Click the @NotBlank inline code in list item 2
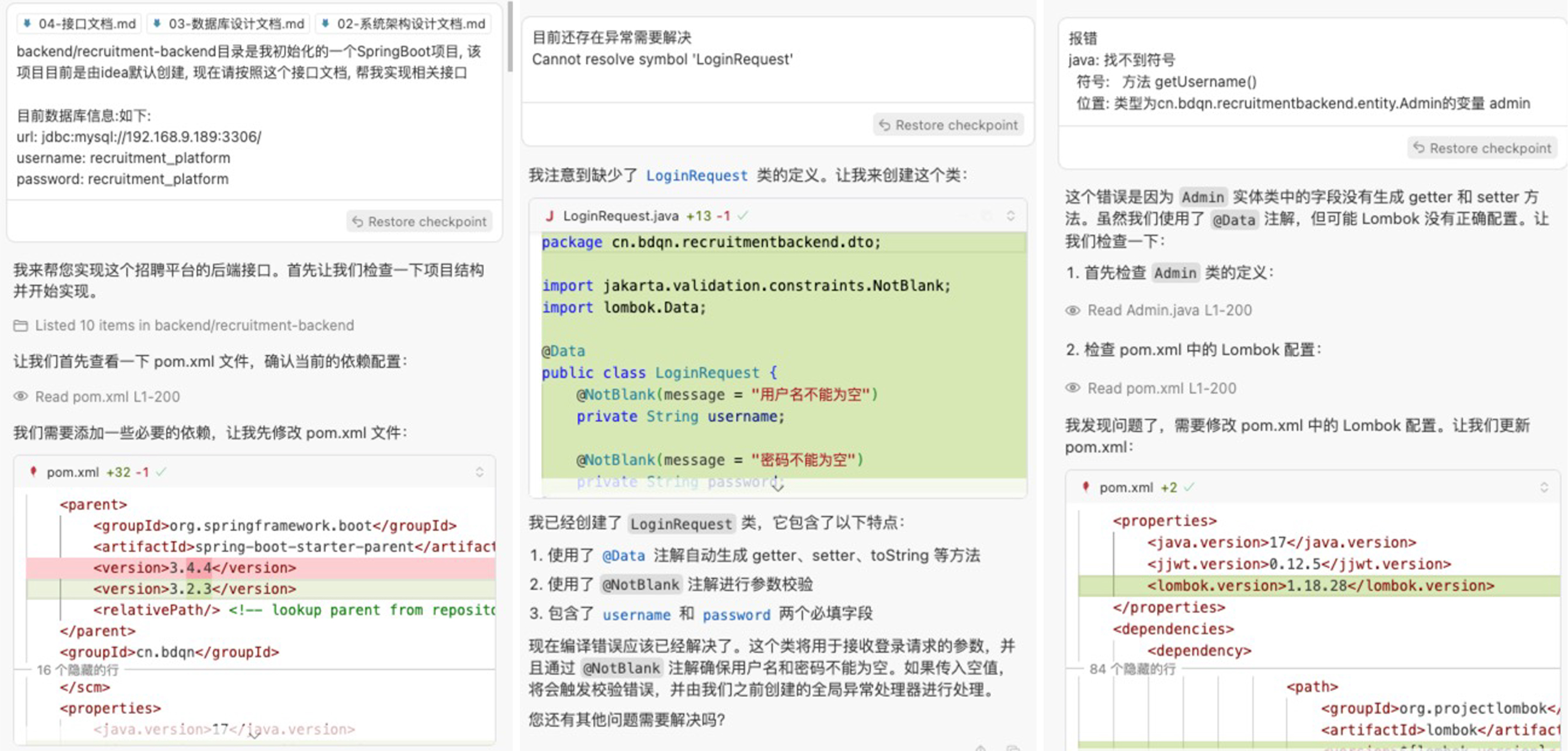Screen dimensions: 1568x751 point(640,585)
